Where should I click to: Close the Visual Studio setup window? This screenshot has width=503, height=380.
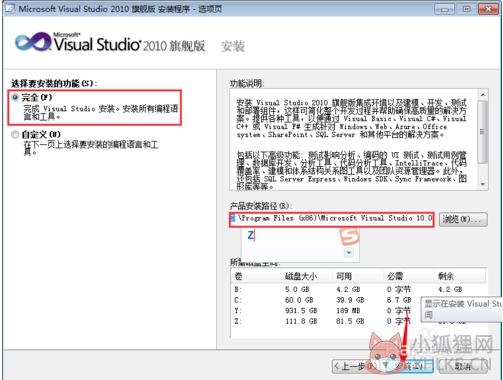[x=488, y=9]
